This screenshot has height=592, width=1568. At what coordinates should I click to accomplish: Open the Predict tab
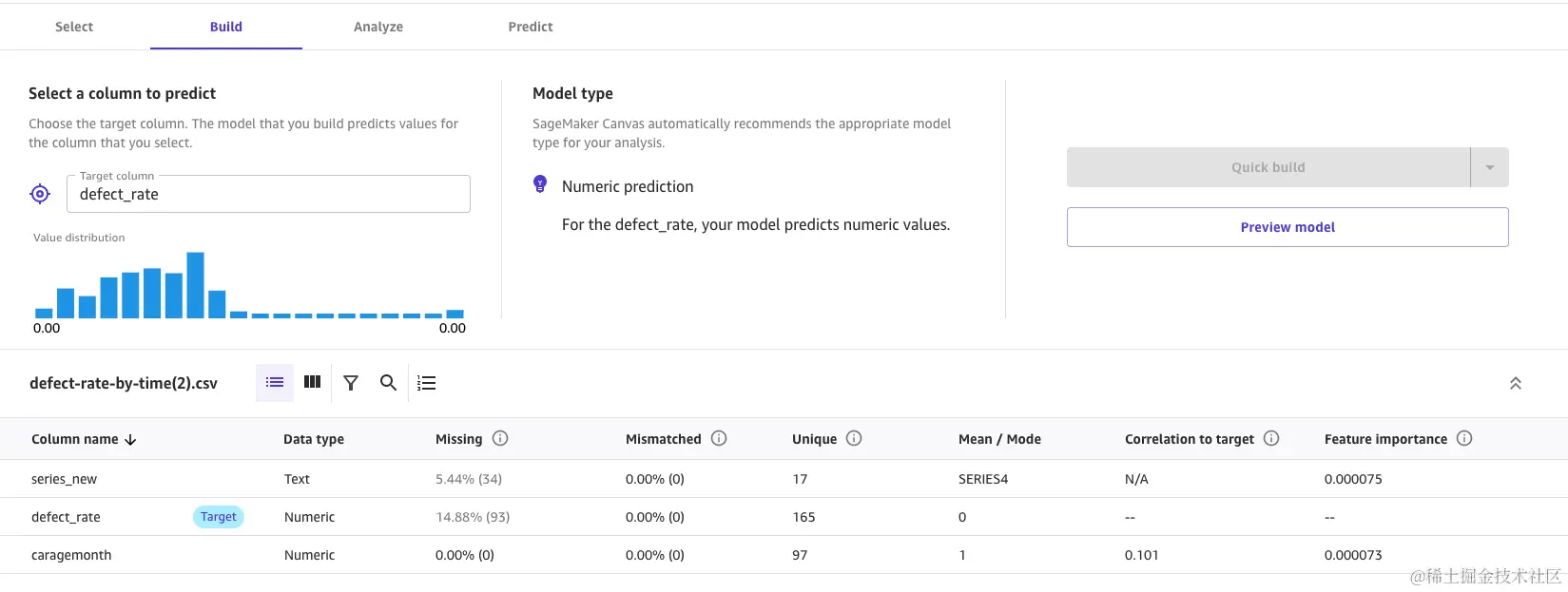[x=531, y=27]
